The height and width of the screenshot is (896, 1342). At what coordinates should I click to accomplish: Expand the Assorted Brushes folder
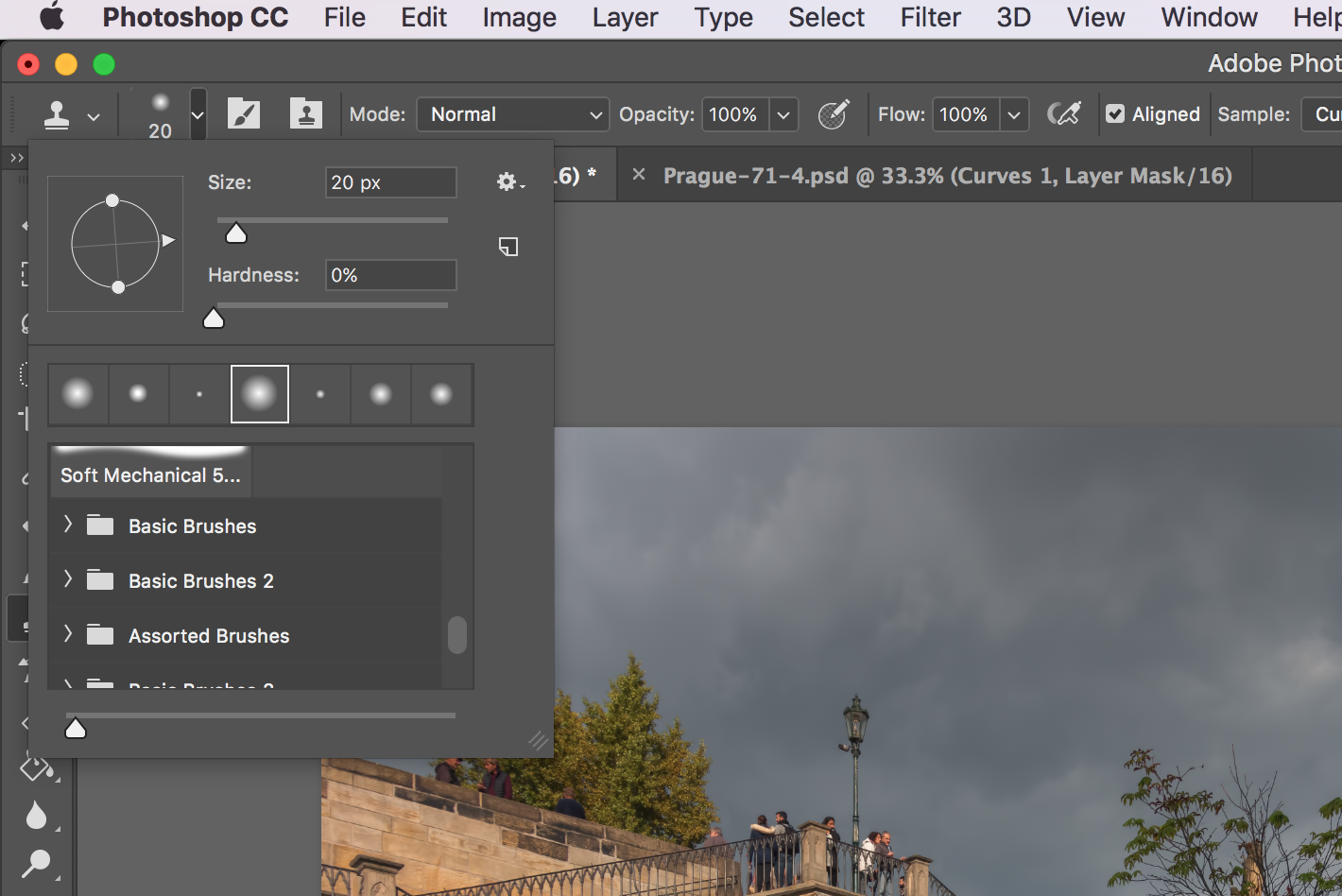pos(68,634)
